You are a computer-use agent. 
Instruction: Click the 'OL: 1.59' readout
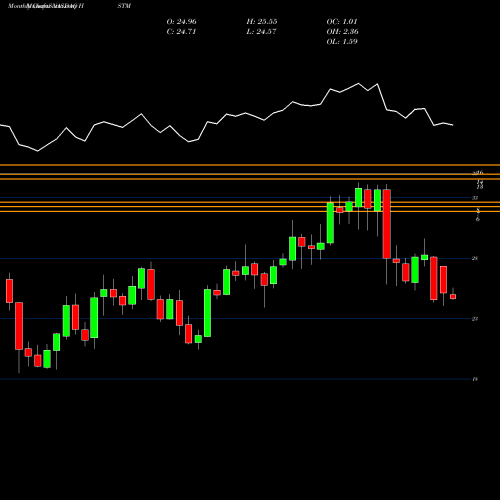click(x=342, y=42)
